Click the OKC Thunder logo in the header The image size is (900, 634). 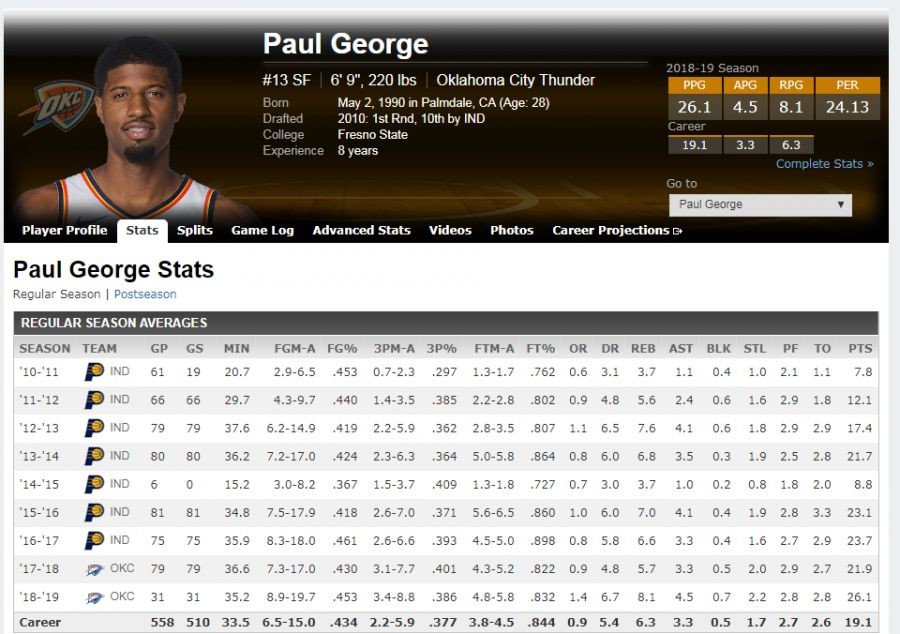tap(57, 108)
